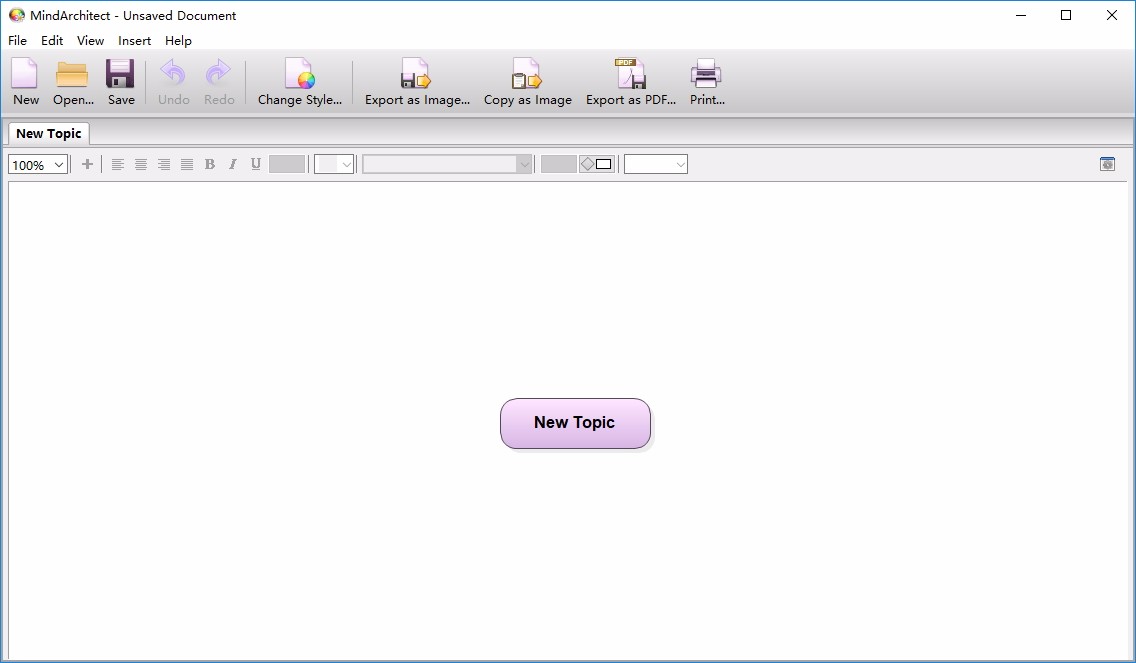This screenshot has width=1136, height=663.
Task: Open the View menu
Action: click(x=91, y=41)
